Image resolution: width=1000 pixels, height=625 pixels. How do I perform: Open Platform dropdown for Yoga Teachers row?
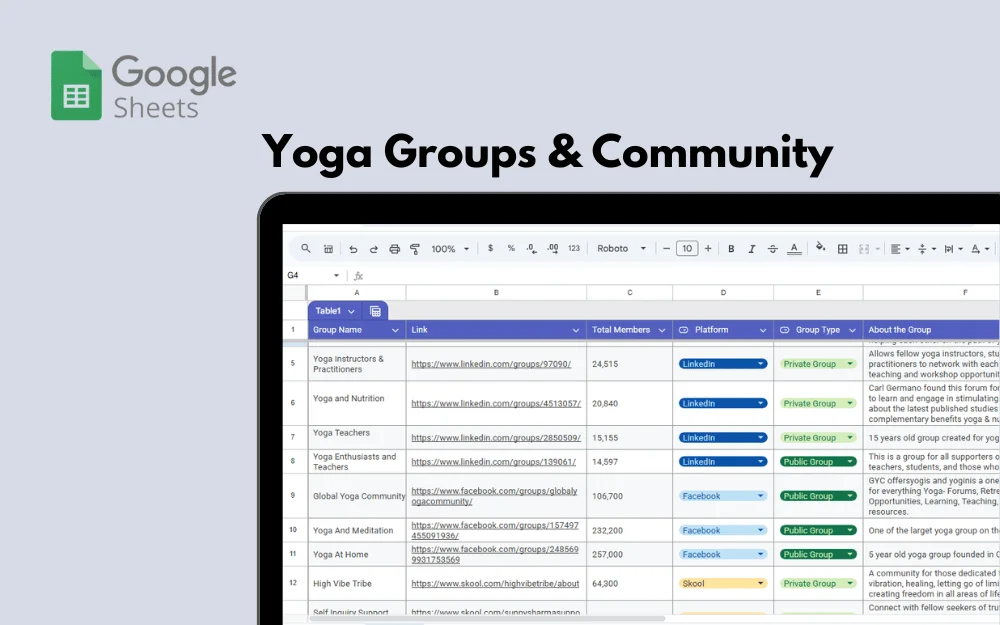761,438
